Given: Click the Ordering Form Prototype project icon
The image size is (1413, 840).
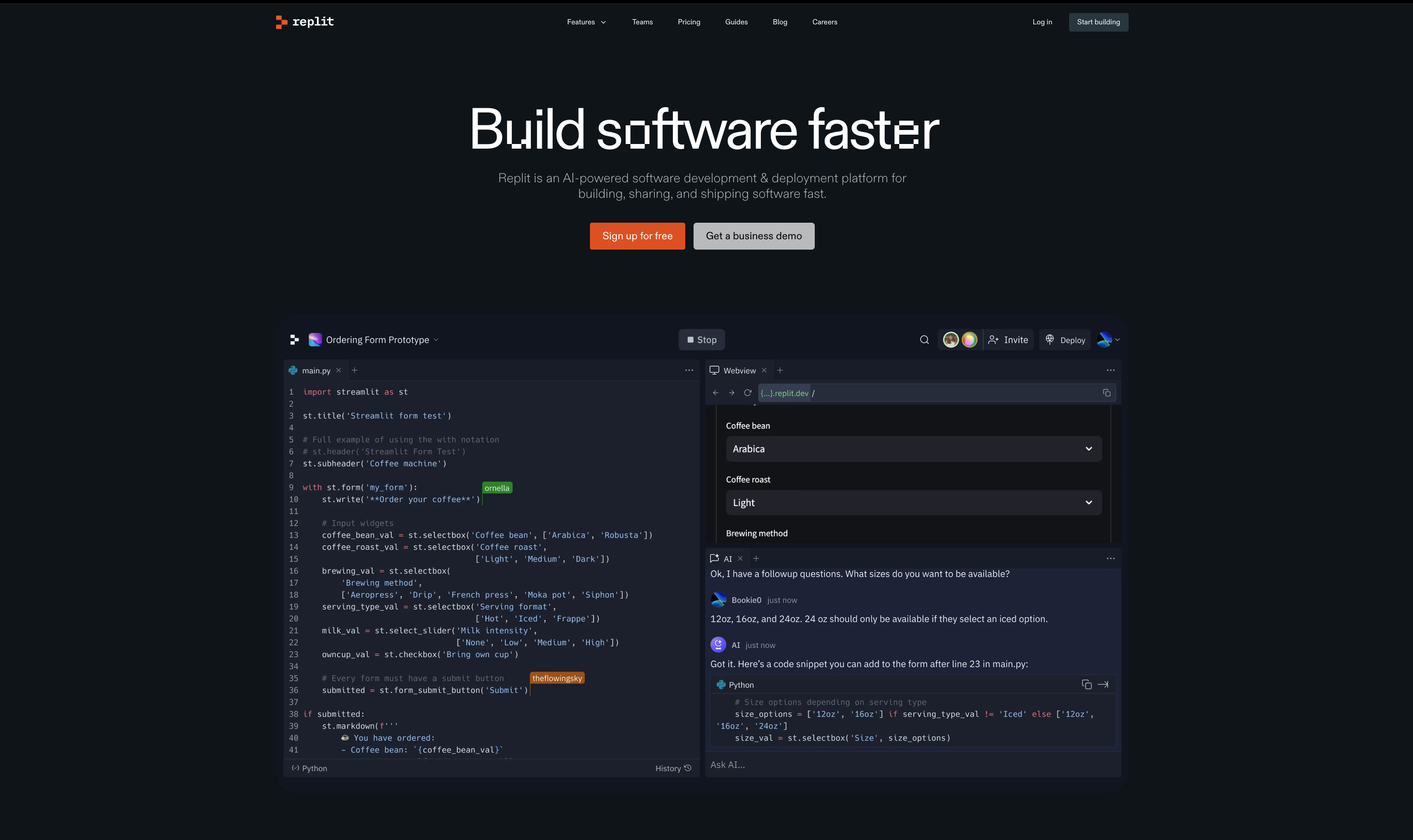Looking at the screenshot, I should pyautogui.click(x=315, y=340).
